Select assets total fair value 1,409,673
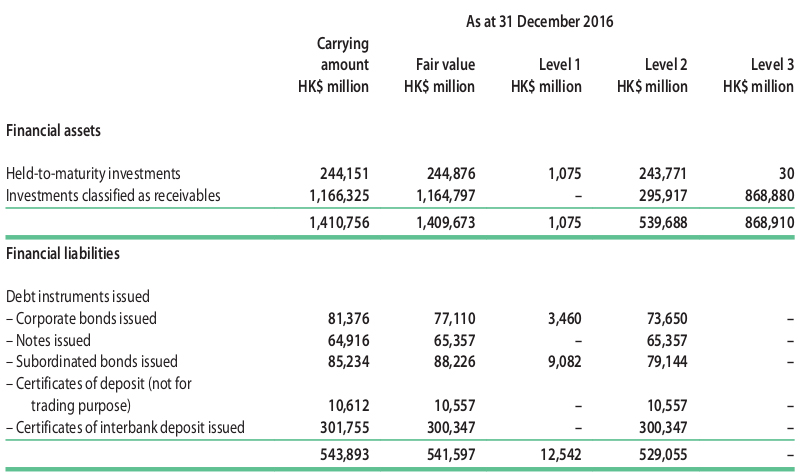 [x=445, y=223]
